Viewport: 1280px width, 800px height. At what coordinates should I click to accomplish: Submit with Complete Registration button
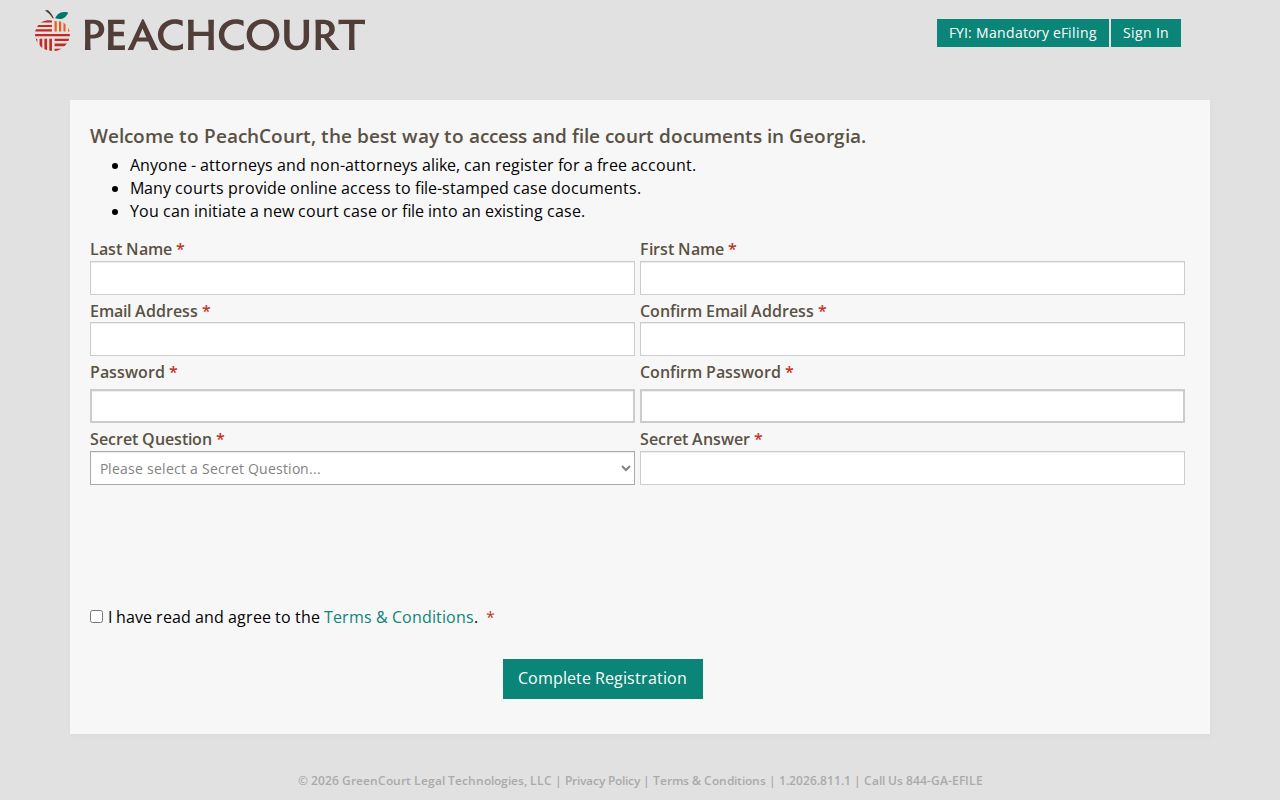click(x=603, y=679)
